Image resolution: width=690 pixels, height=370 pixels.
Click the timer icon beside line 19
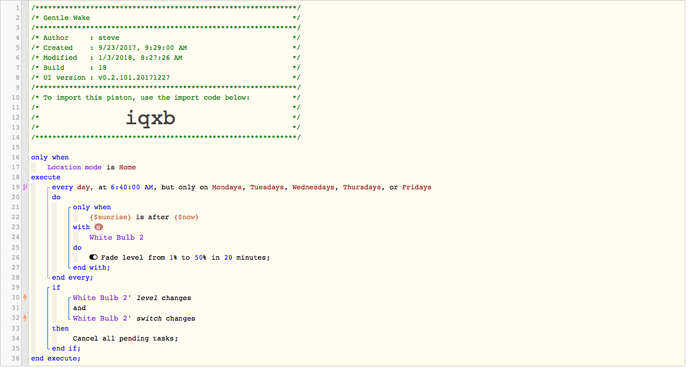pos(25,187)
